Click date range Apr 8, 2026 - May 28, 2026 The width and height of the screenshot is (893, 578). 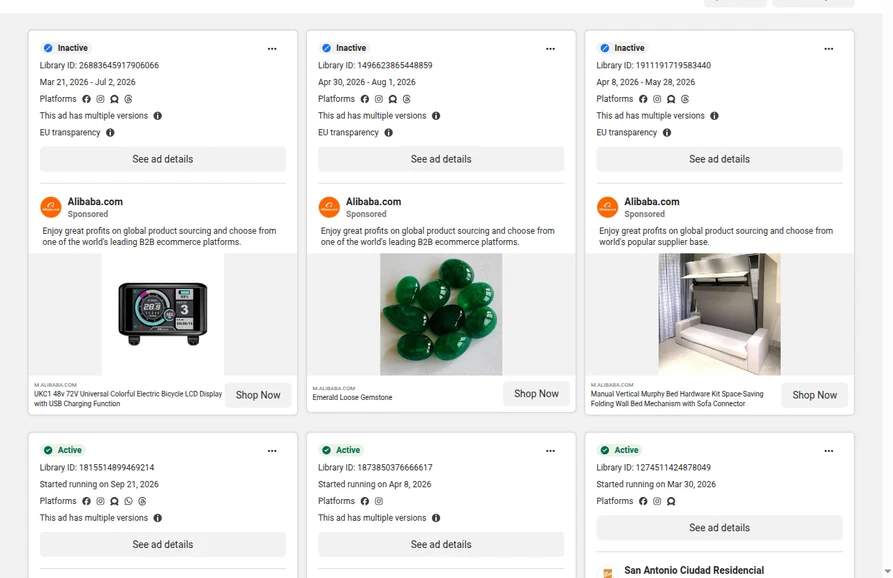[x=646, y=82]
